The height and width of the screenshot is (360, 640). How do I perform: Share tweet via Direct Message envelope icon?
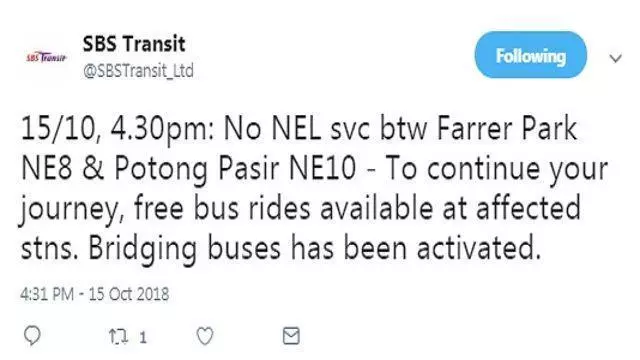(x=291, y=336)
